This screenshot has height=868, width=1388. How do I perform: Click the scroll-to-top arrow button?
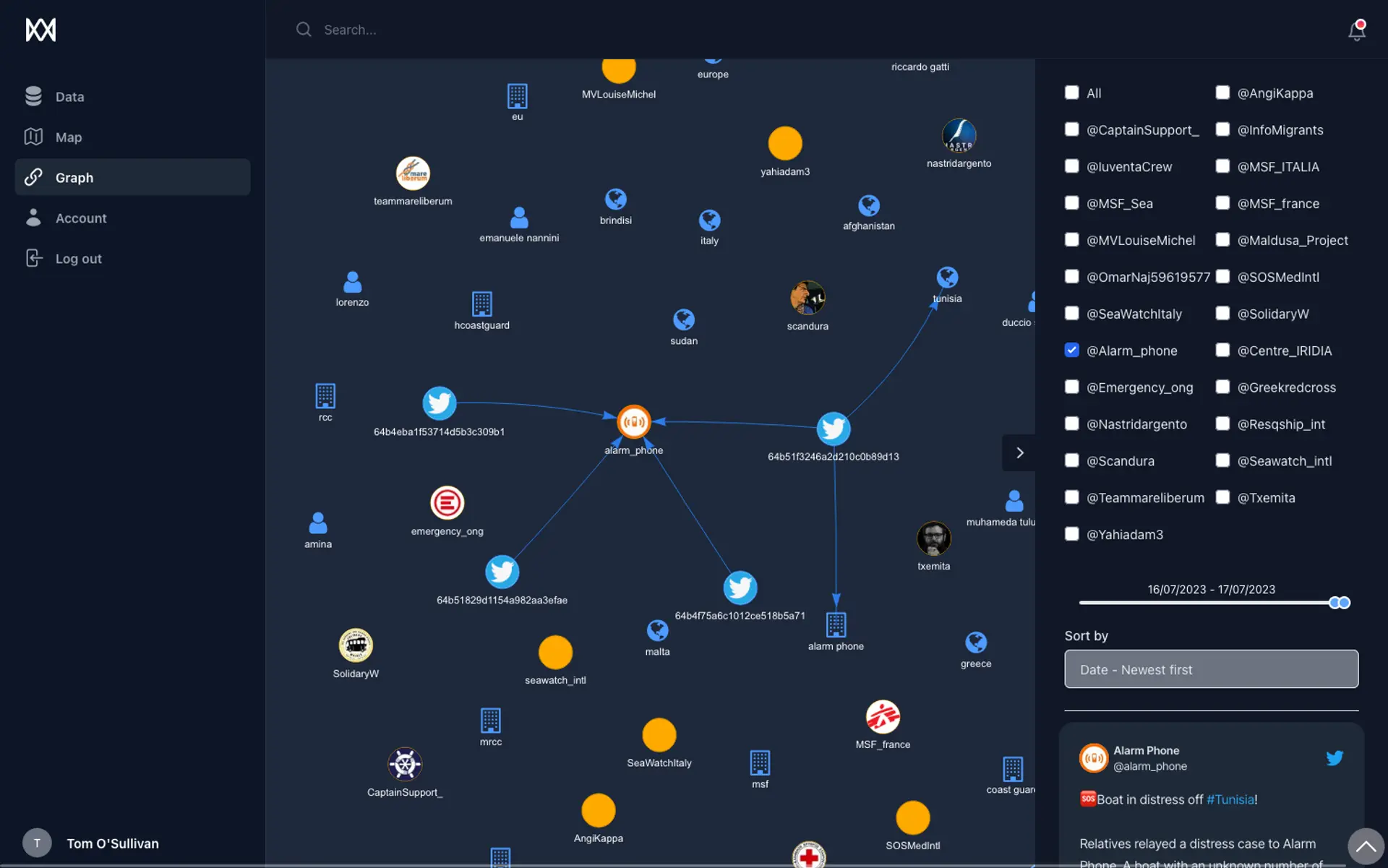pos(1365,846)
